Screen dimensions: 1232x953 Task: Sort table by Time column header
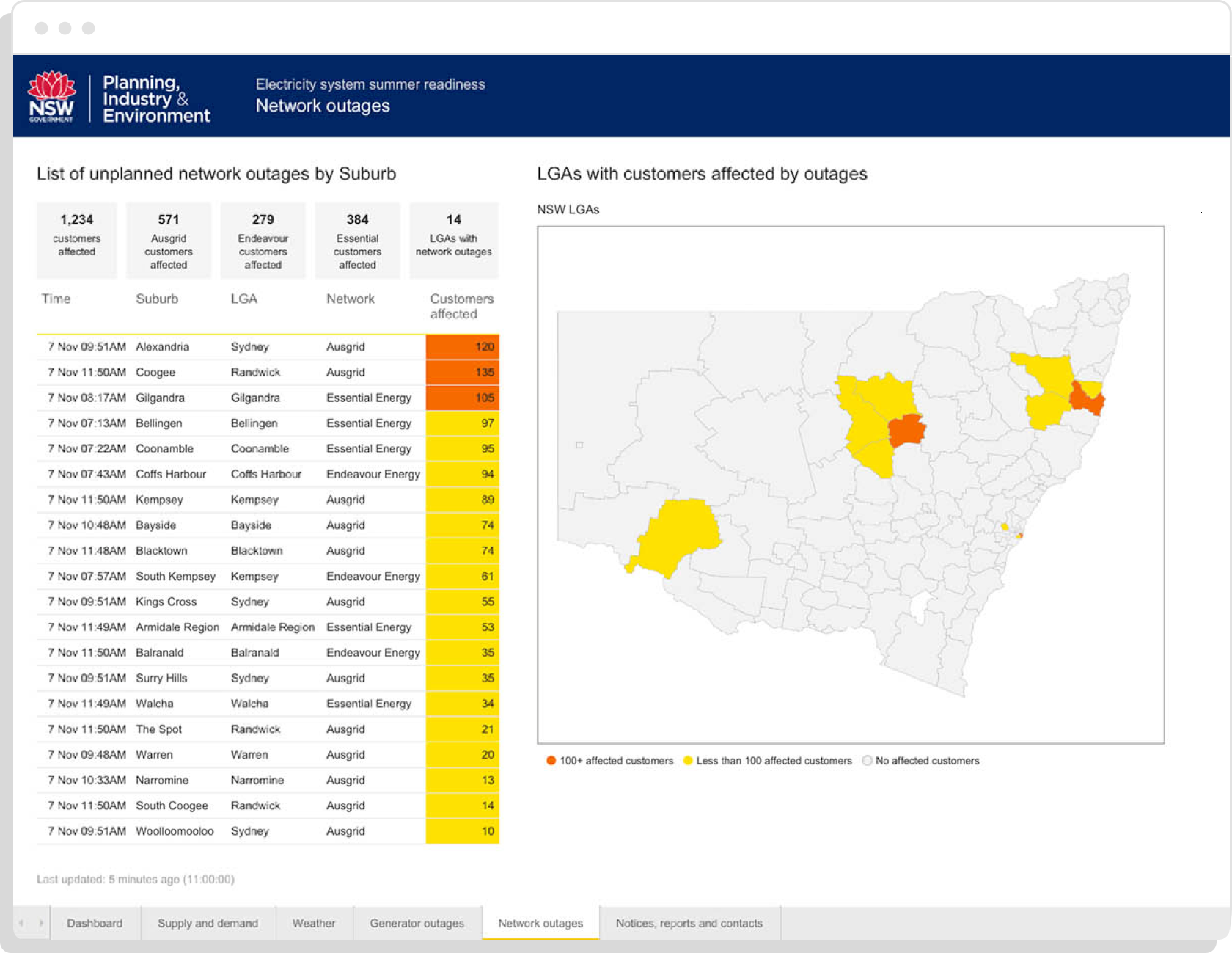(x=56, y=299)
